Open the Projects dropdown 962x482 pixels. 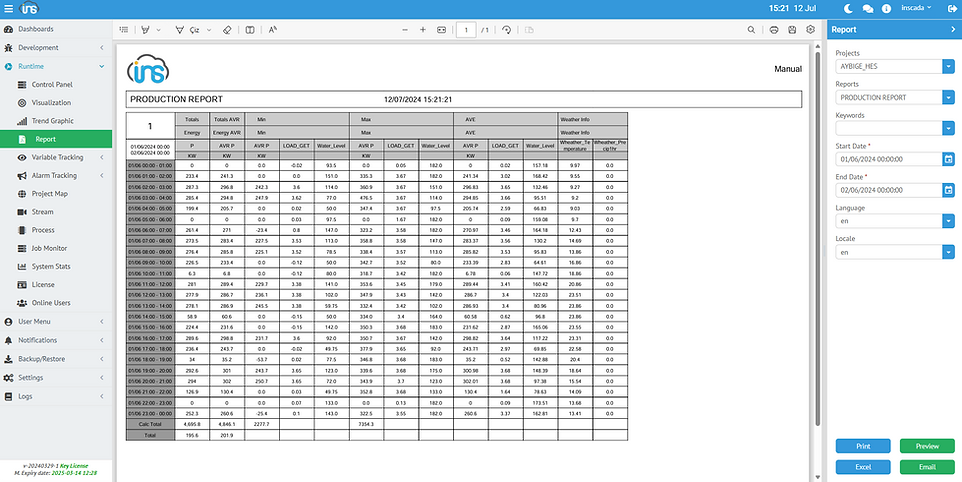pos(948,66)
